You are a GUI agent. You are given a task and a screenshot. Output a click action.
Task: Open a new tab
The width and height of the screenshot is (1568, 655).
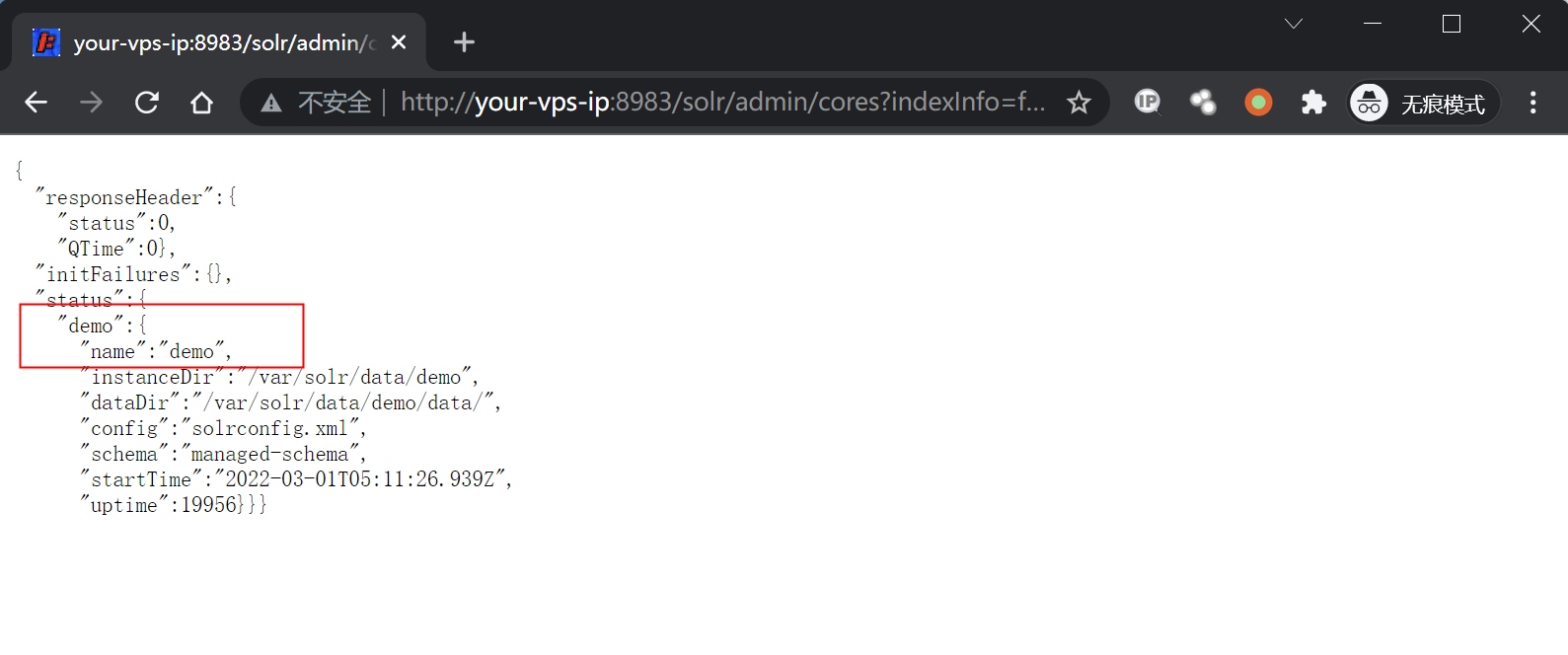pyautogui.click(x=464, y=42)
